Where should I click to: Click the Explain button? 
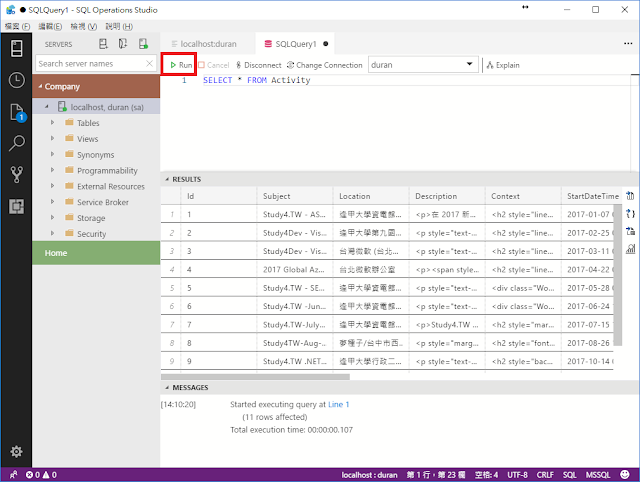tap(503, 65)
